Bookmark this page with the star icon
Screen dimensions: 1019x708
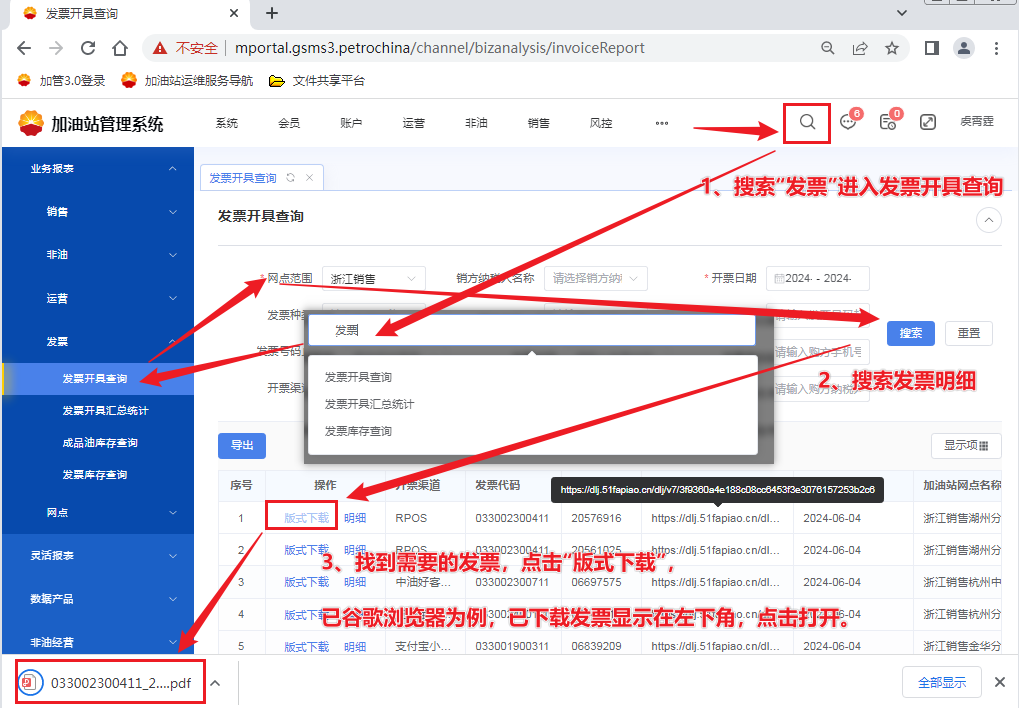tap(892, 48)
